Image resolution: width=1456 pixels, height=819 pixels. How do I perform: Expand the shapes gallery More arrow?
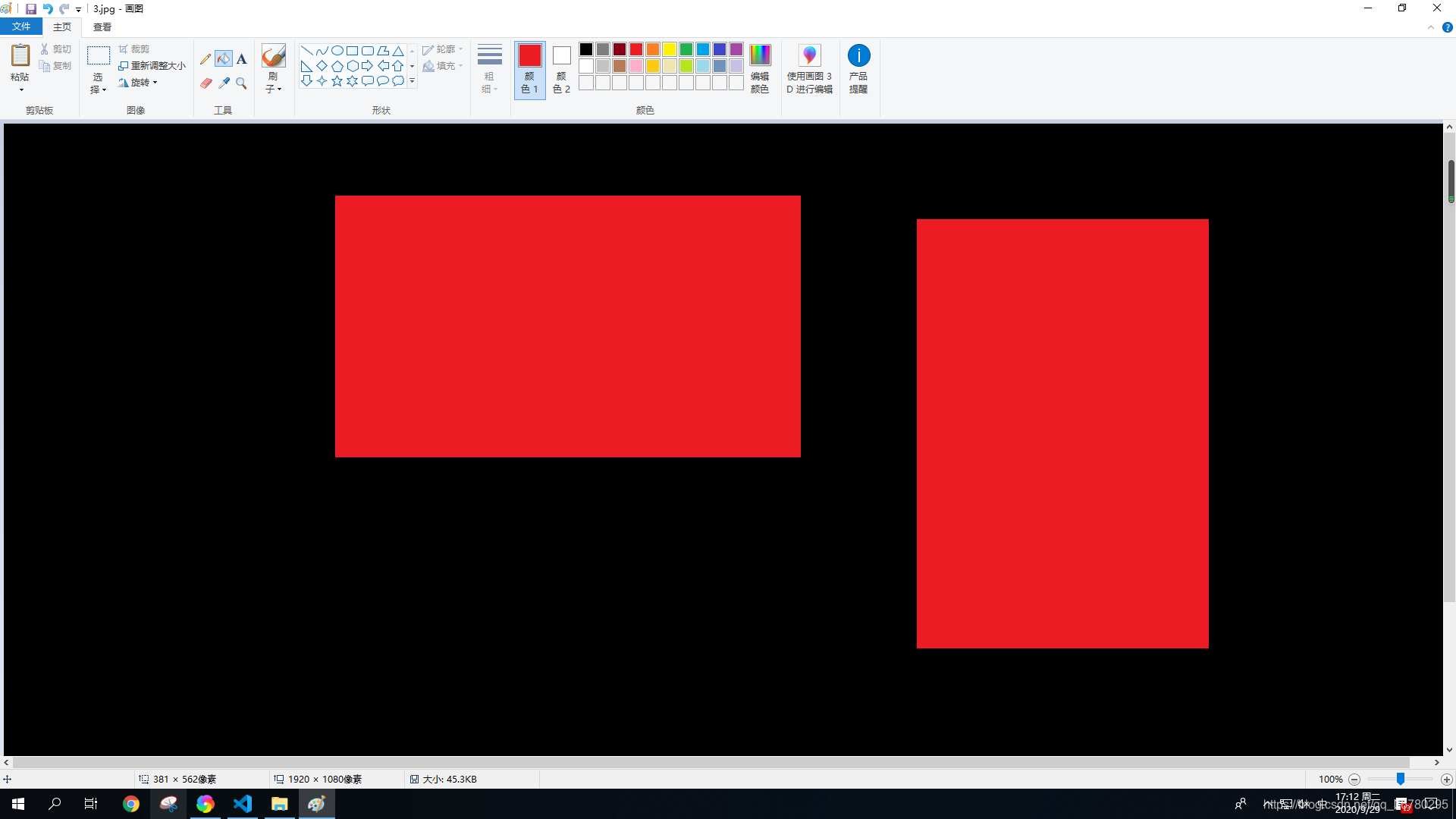point(413,81)
